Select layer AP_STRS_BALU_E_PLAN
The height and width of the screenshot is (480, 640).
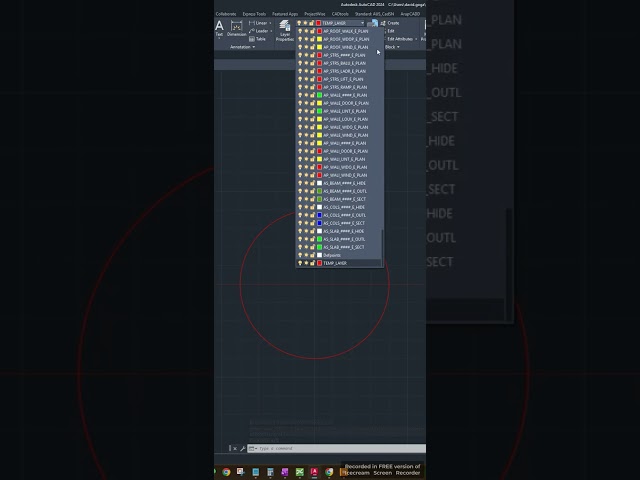[x=344, y=63]
